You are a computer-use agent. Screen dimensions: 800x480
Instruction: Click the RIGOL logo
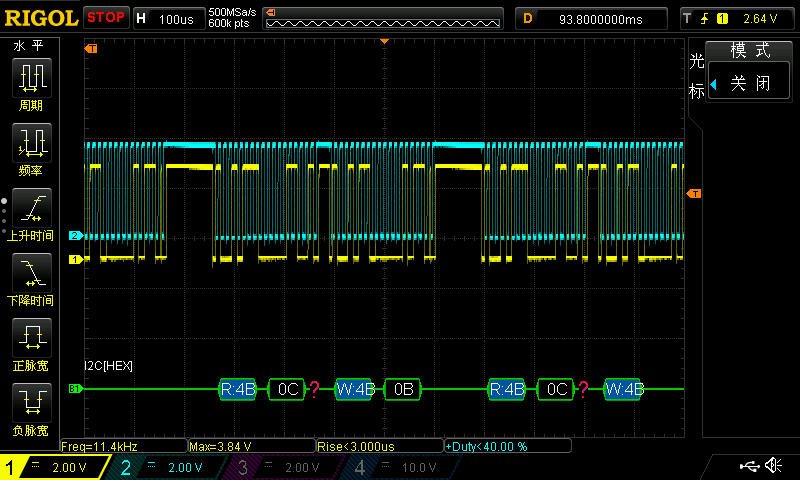pos(40,18)
